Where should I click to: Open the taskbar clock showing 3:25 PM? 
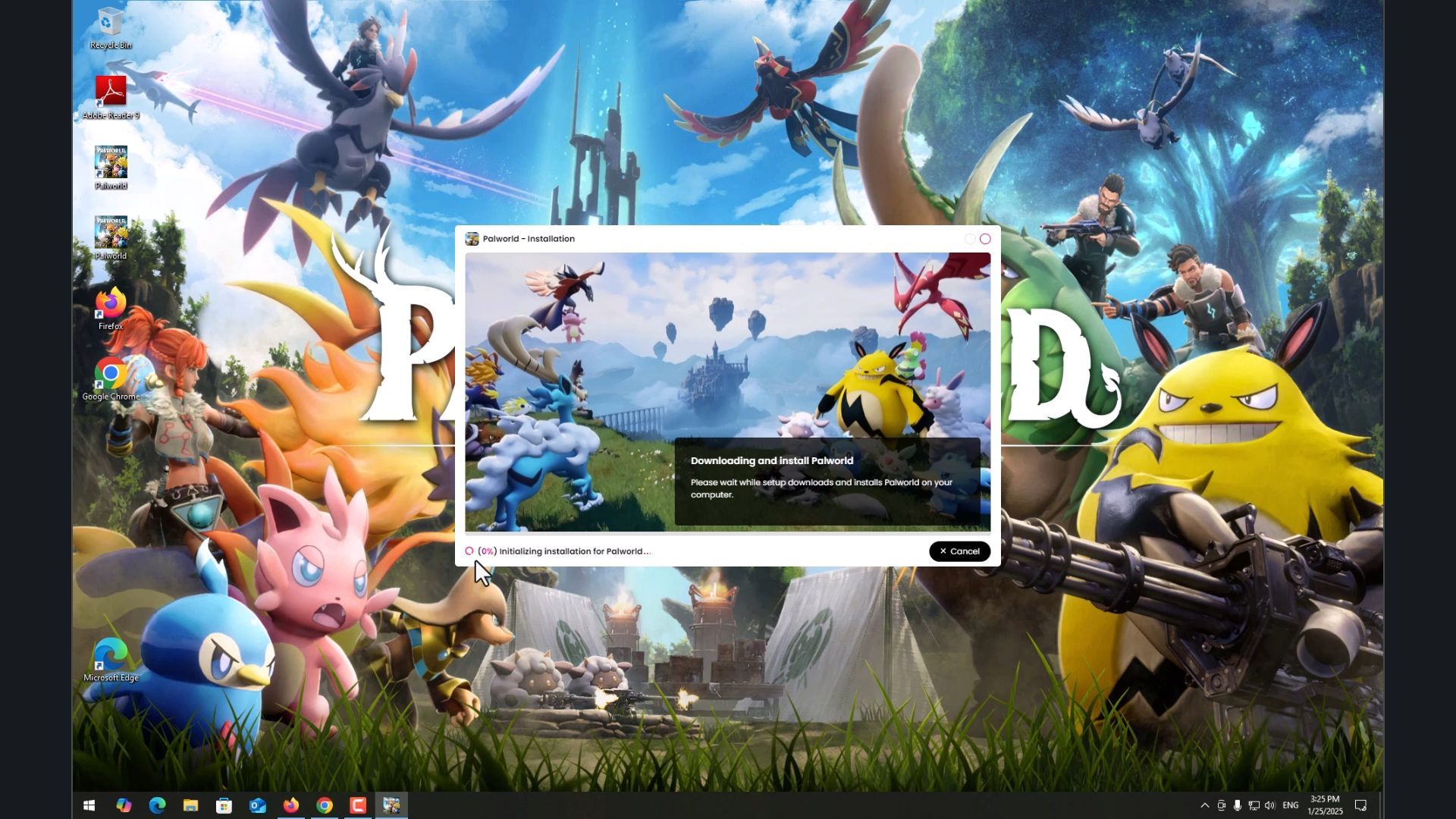1325,805
